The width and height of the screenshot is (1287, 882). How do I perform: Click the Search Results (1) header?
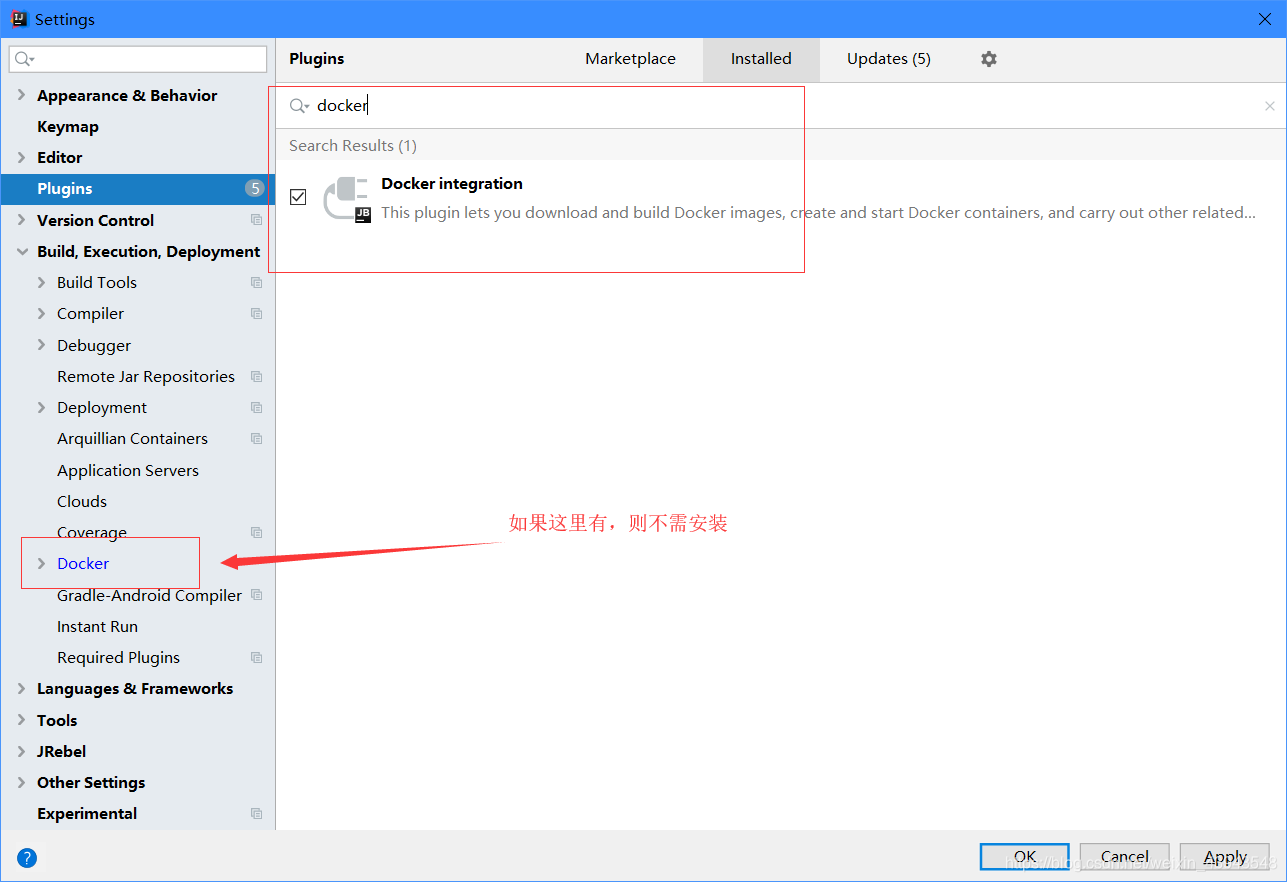click(353, 146)
